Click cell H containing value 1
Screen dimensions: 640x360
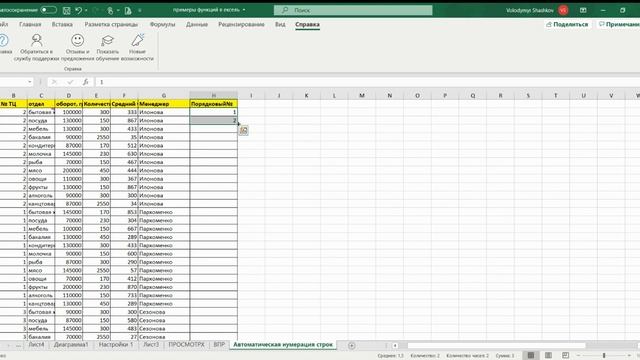pos(213,112)
